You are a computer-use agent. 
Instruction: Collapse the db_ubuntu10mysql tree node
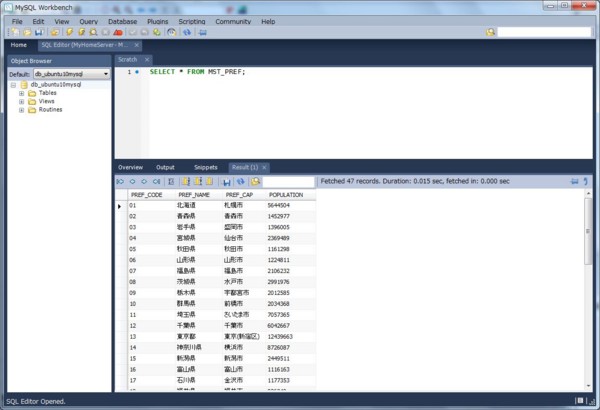[x=13, y=85]
